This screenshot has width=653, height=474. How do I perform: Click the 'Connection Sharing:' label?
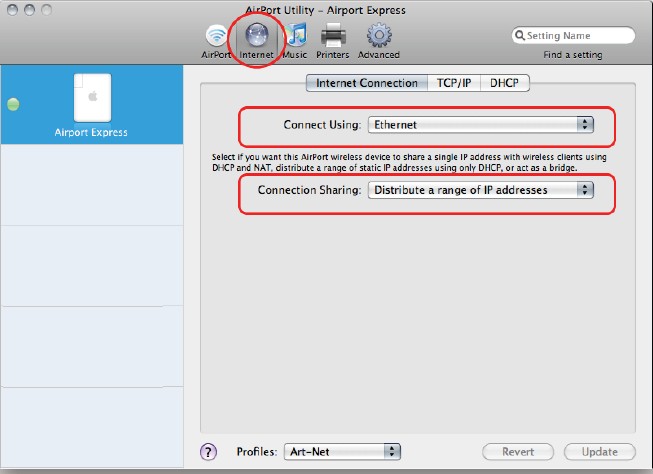click(309, 190)
